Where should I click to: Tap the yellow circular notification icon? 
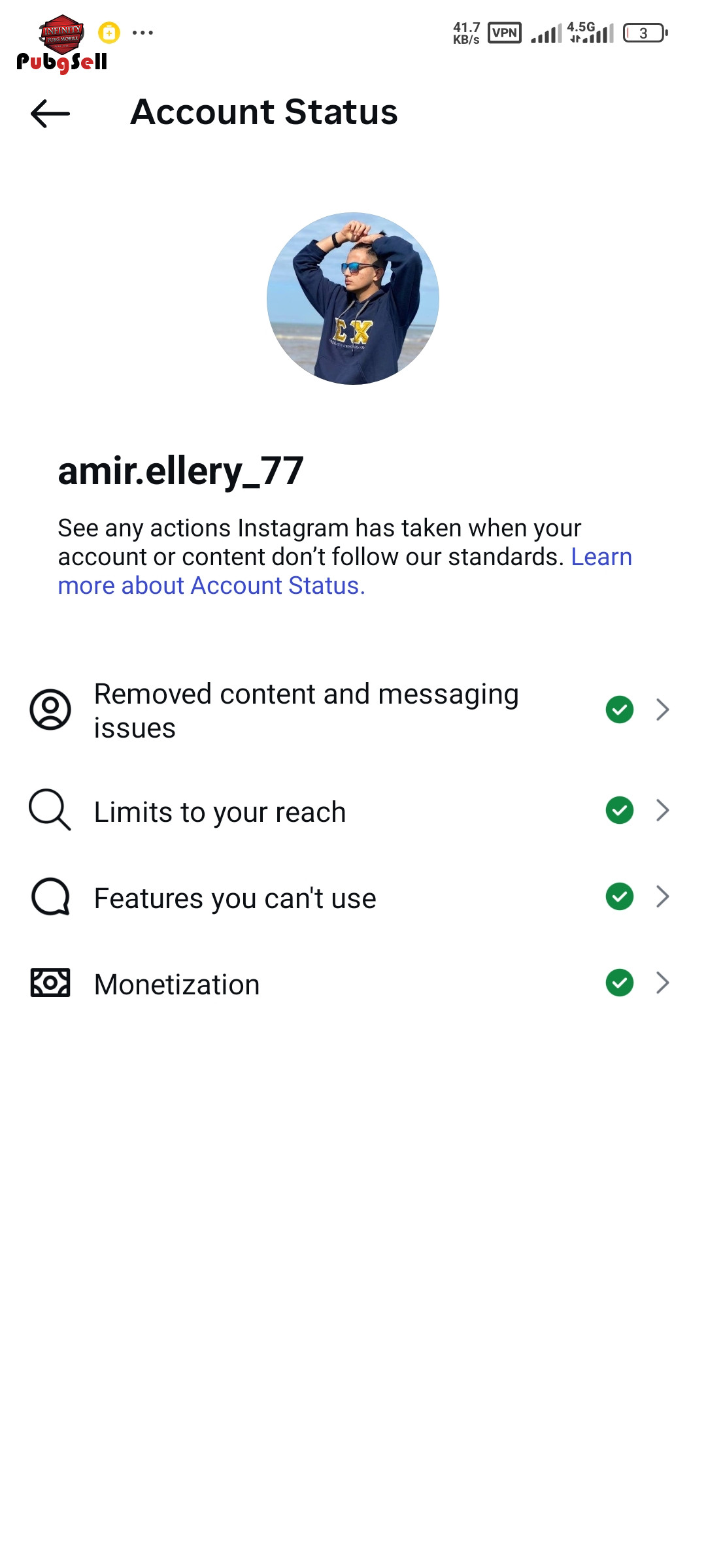[x=109, y=33]
